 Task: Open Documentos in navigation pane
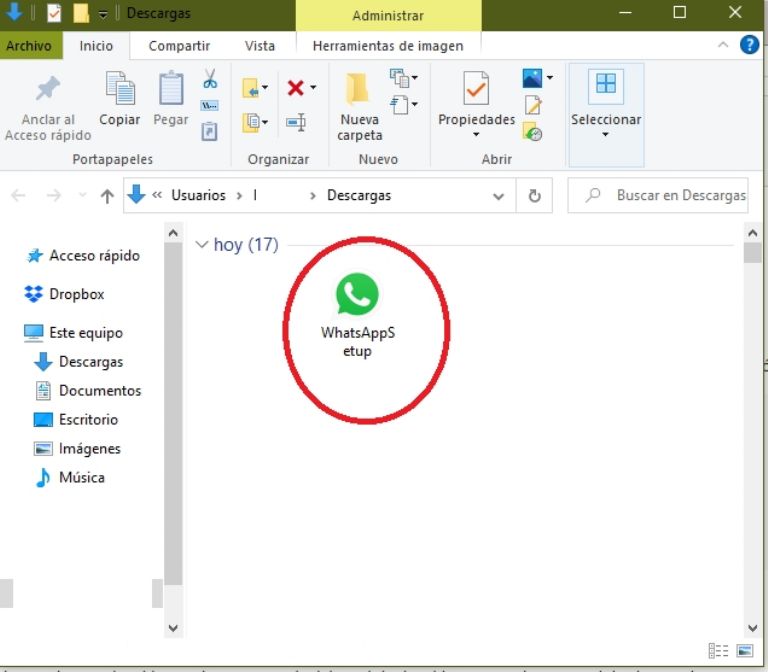88,390
